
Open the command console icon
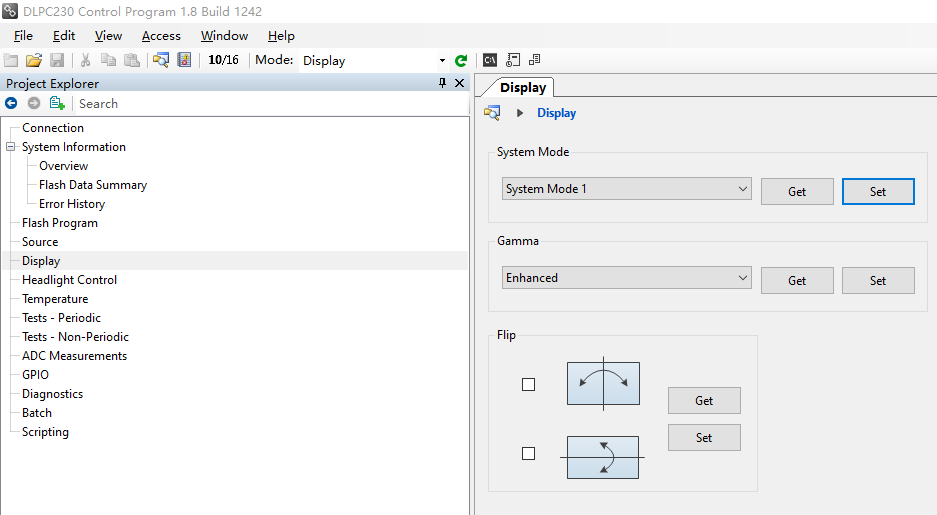tap(490, 60)
